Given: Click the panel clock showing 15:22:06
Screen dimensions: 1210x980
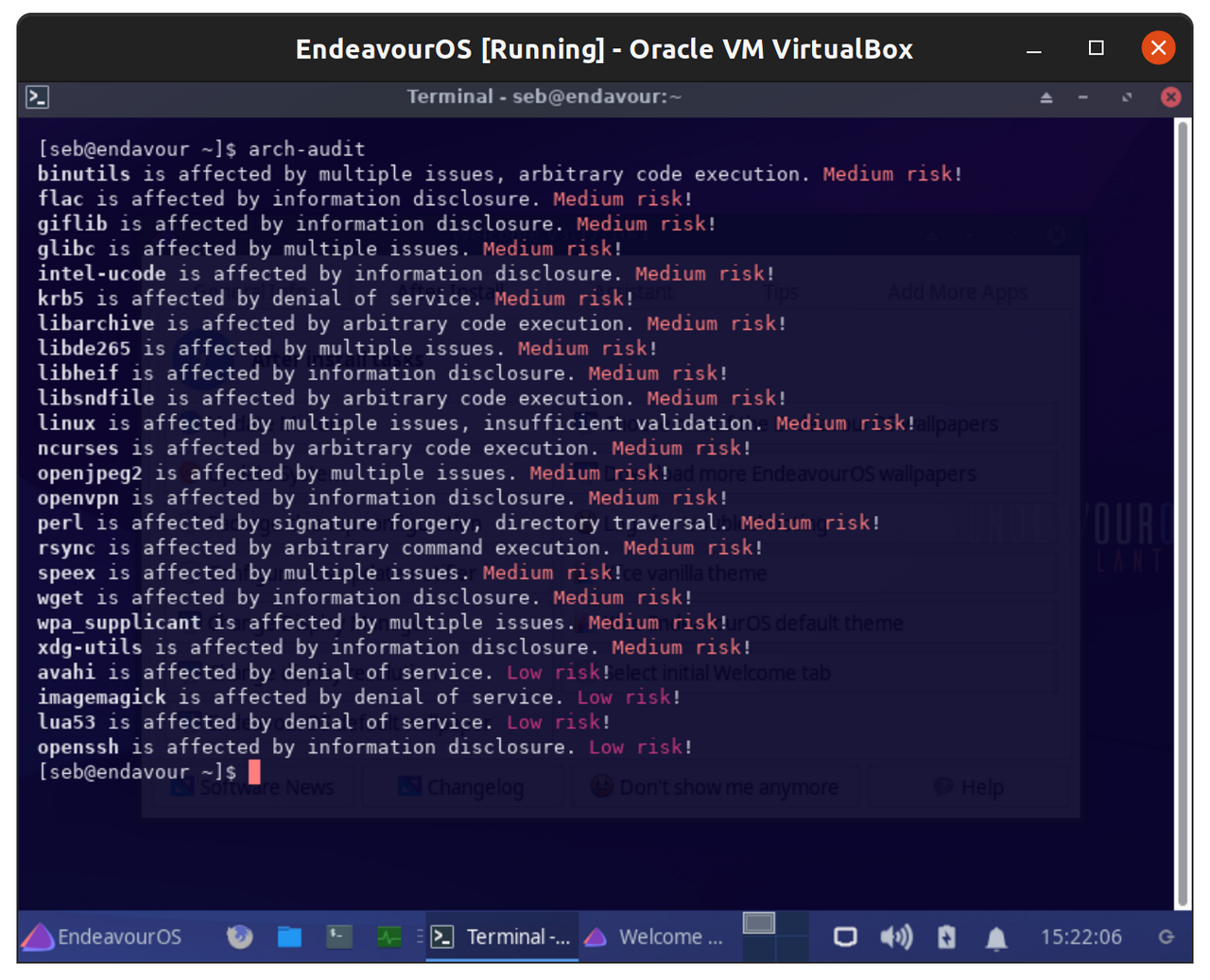Looking at the screenshot, I should tap(1080, 937).
